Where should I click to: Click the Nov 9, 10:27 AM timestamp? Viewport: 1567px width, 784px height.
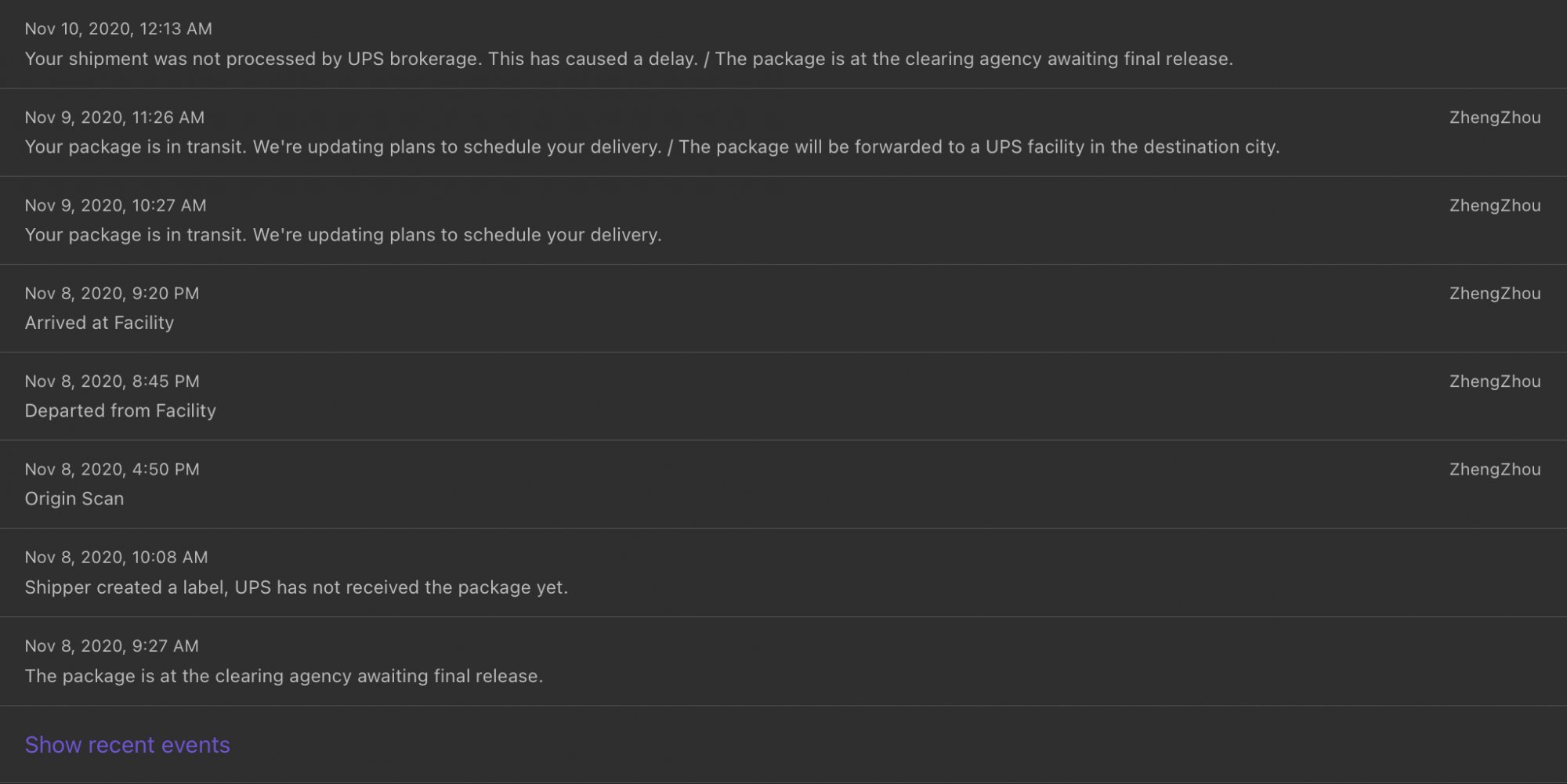(x=115, y=205)
